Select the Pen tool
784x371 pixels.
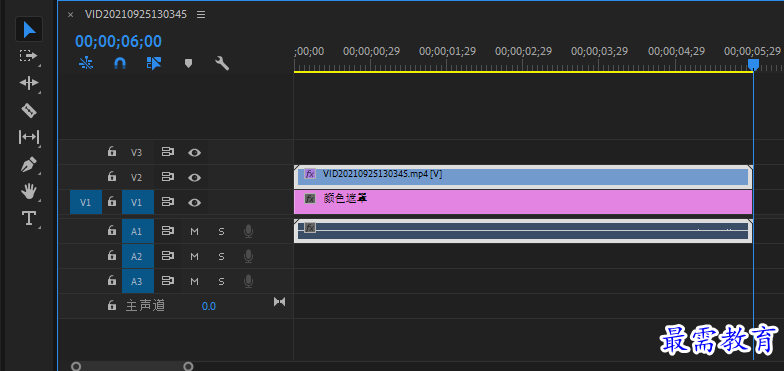click(29, 164)
